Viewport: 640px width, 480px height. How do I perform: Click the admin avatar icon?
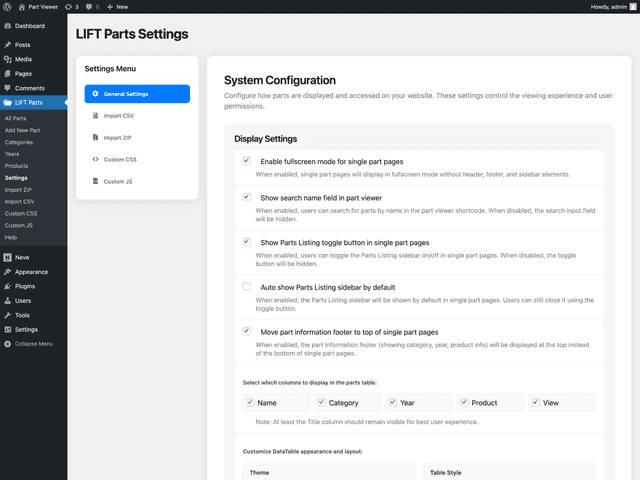(x=633, y=7)
